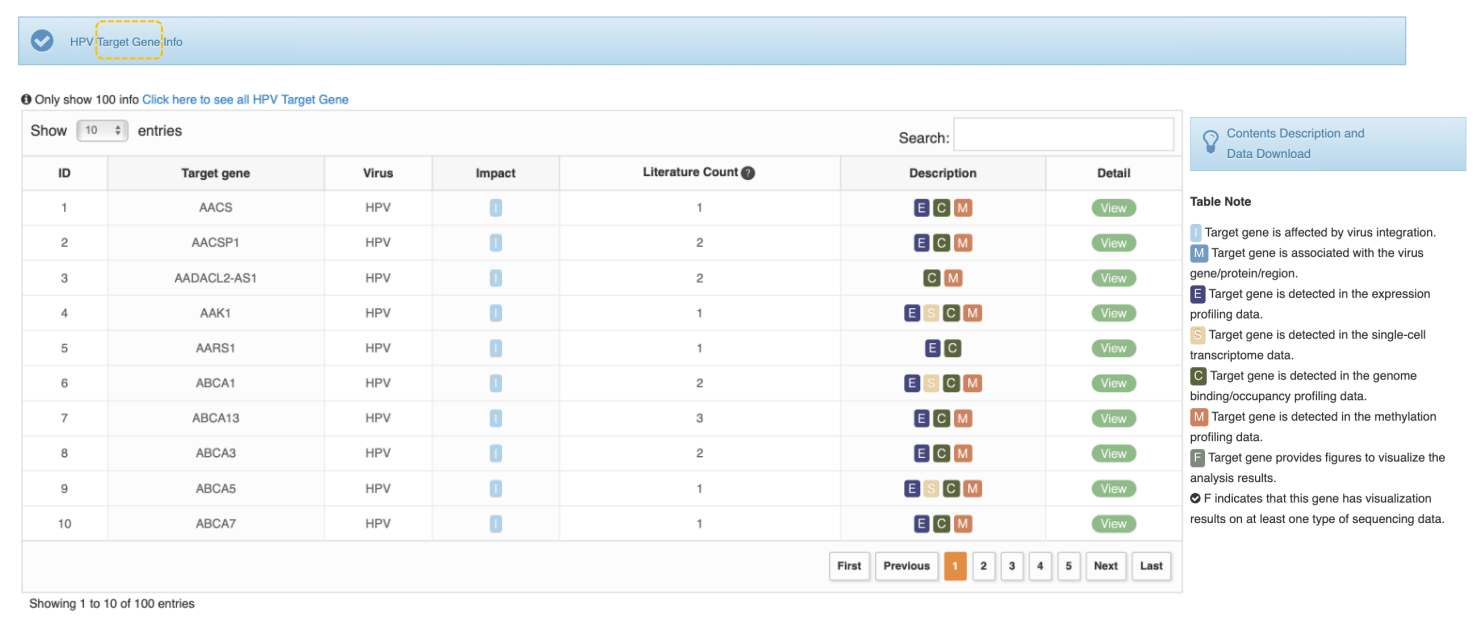Click the 'E' expression badge in ABCA13 row
Screen dimensions: 1478x618
point(922,418)
